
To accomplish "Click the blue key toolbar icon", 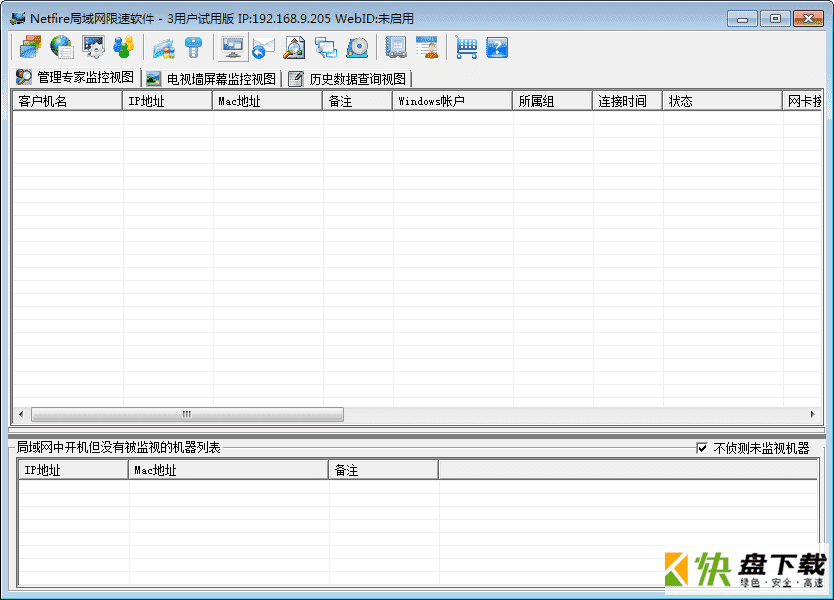I will pyautogui.click(x=194, y=47).
